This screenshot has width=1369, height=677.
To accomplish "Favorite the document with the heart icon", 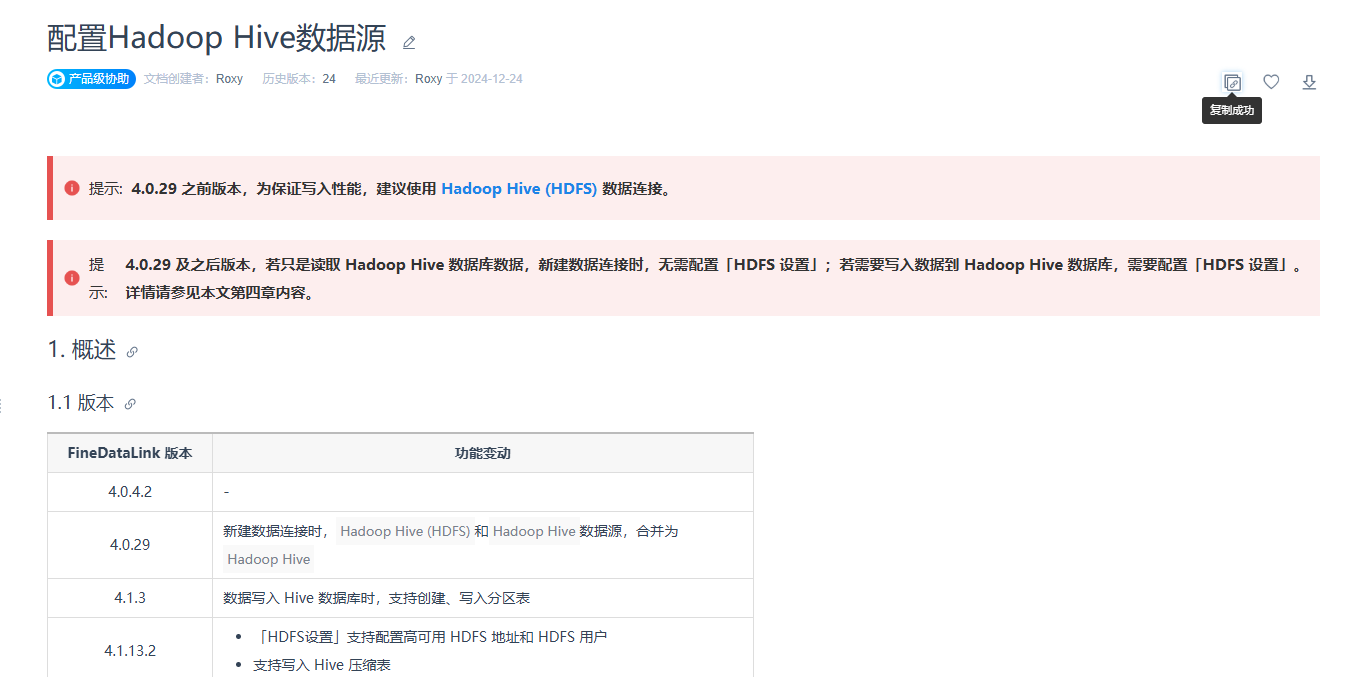I will [1271, 82].
